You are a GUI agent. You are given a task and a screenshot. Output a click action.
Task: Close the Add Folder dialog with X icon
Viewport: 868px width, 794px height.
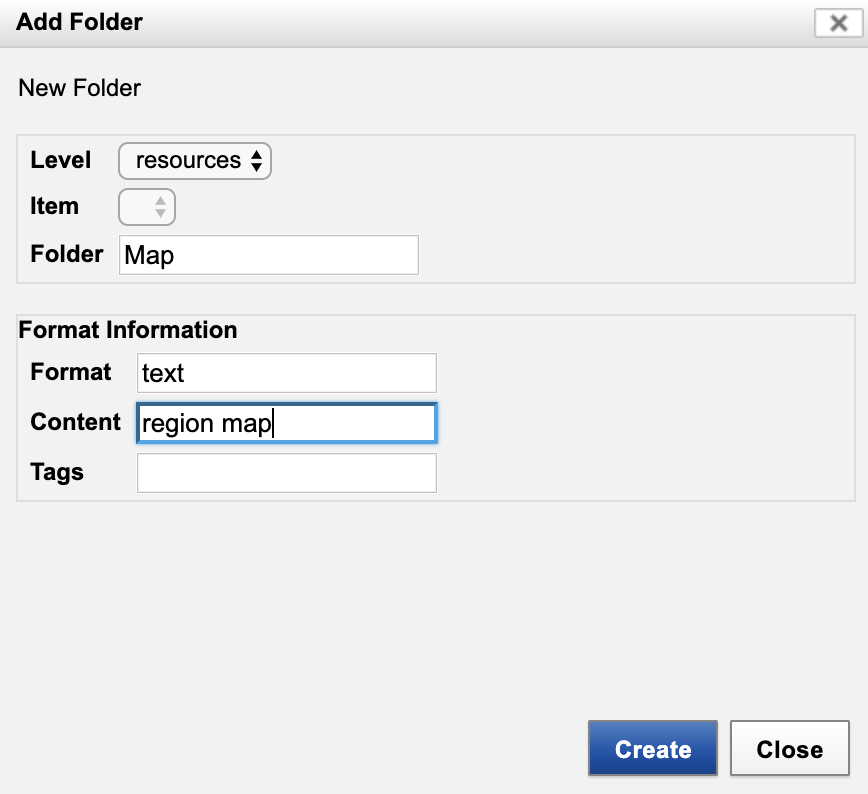839,23
